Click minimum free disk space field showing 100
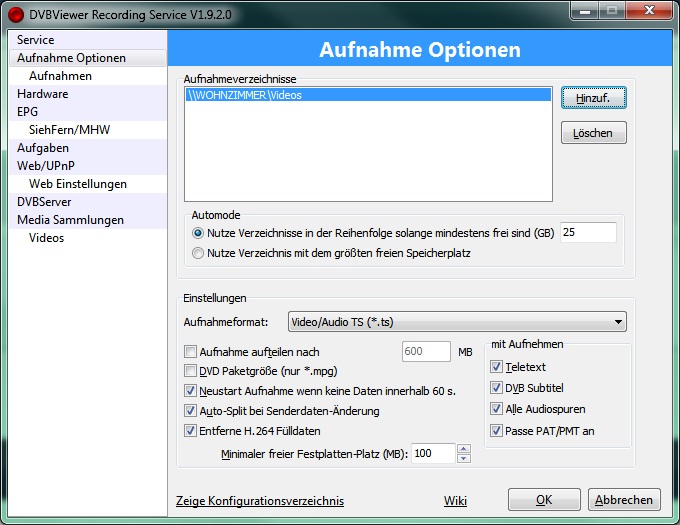This screenshot has height=525, width=680. coord(433,453)
